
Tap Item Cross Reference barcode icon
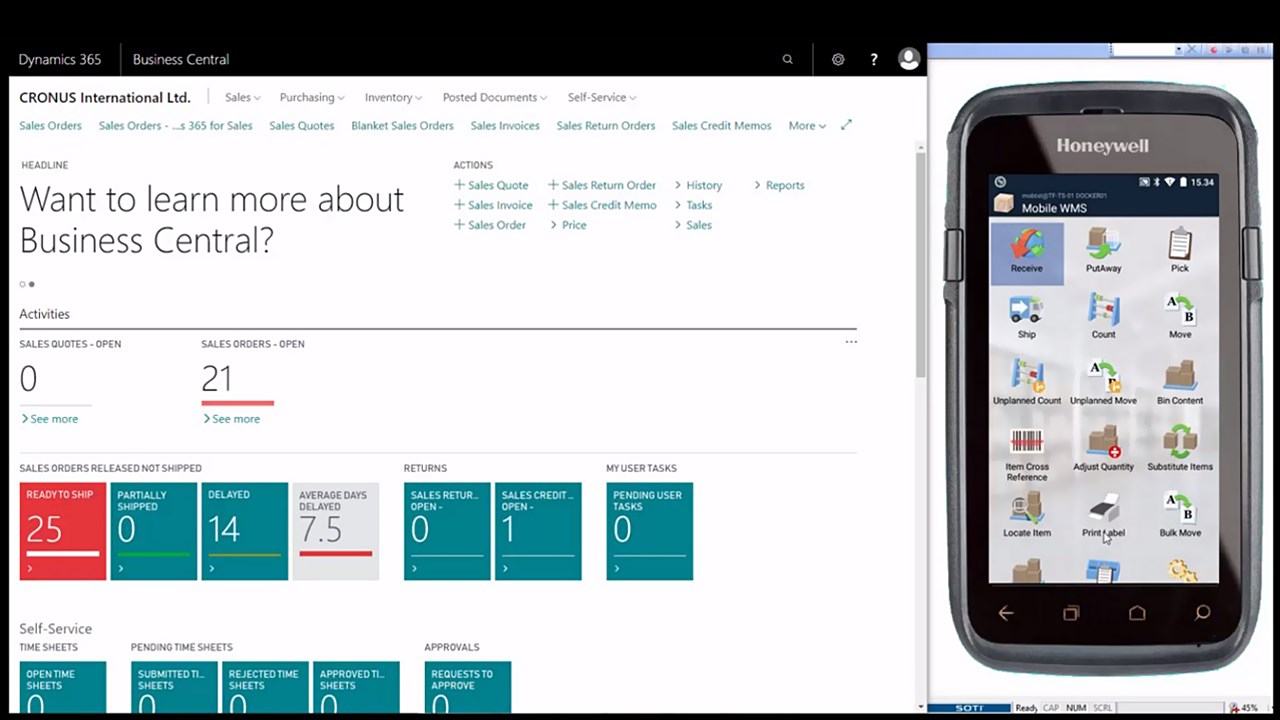[1027, 455]
